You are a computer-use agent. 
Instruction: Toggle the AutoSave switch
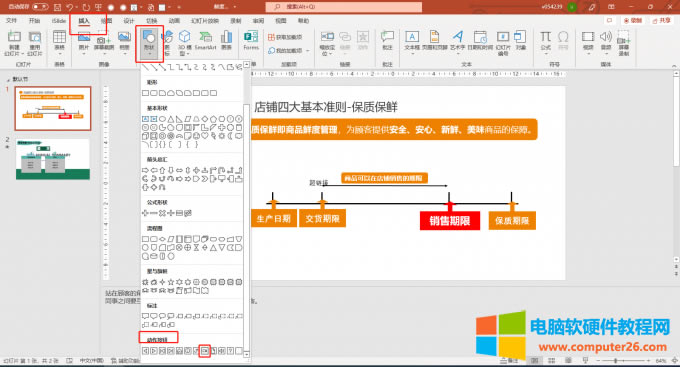(40, 7)
